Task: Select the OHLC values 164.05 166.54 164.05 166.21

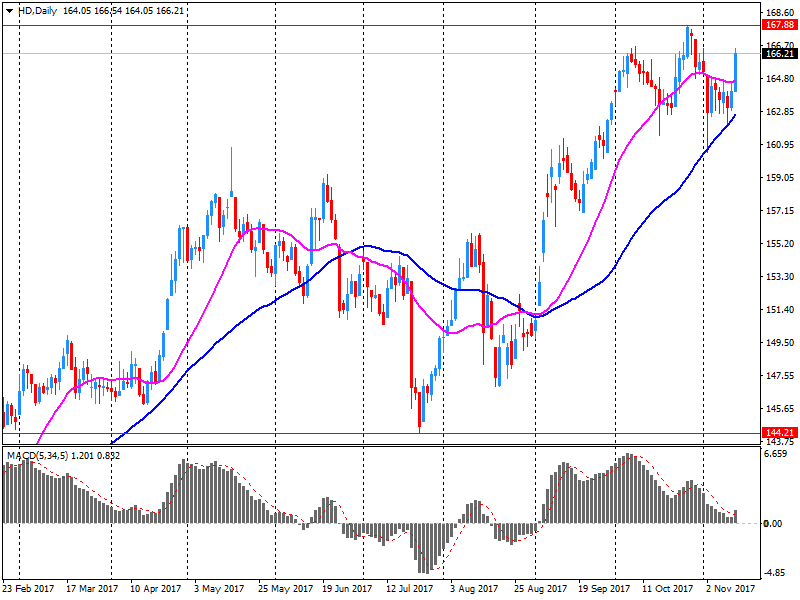Action: [123, 11]
